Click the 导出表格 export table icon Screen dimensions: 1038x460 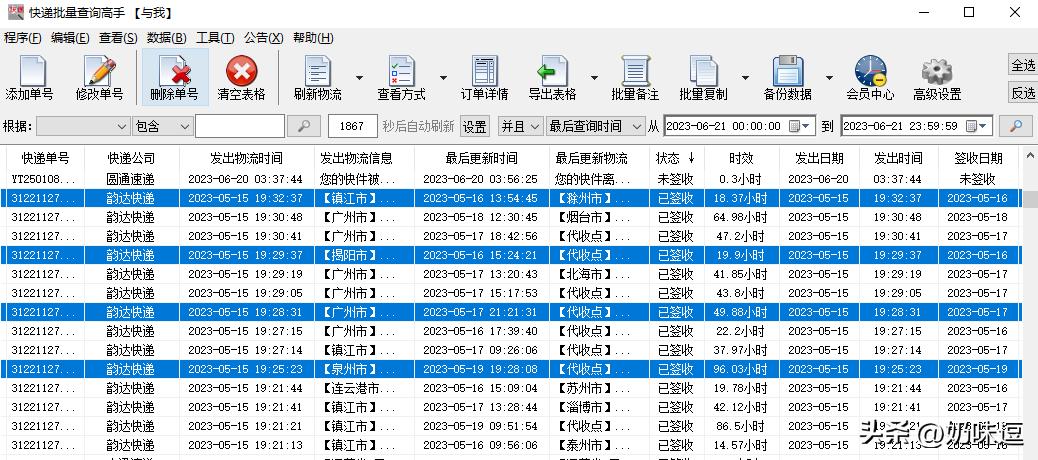coord(552,71)
